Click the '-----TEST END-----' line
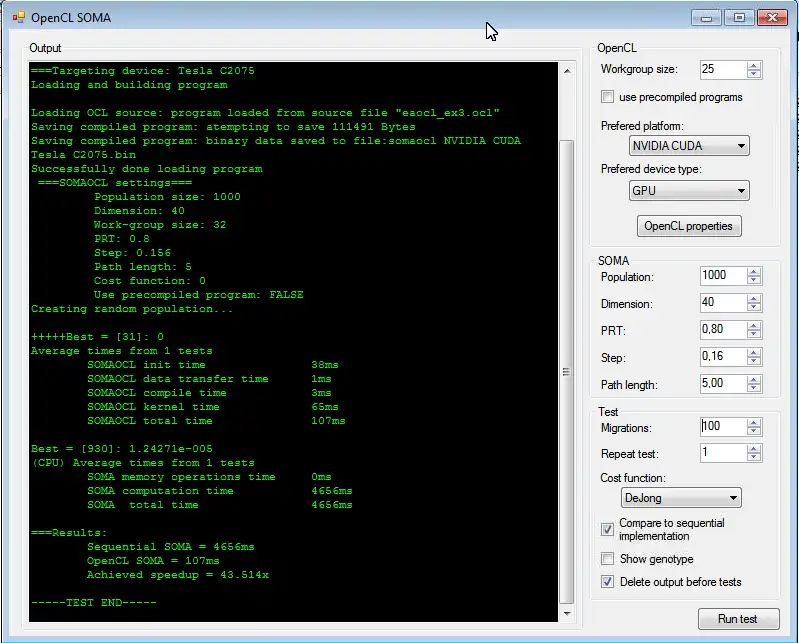Screen dimensions: 799x643 pos(94,603)
